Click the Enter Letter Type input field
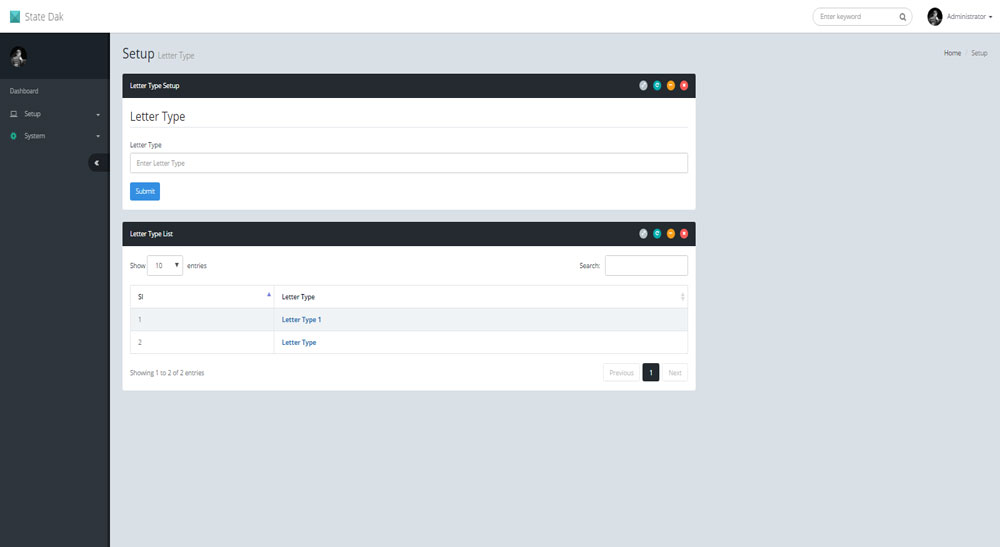 click(408, 163)
